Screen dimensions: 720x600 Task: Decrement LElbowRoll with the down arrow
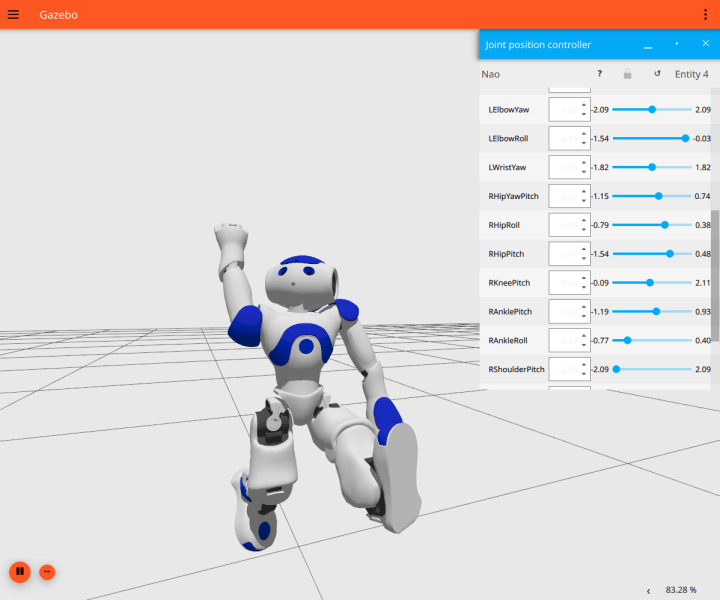click(584, 143)
